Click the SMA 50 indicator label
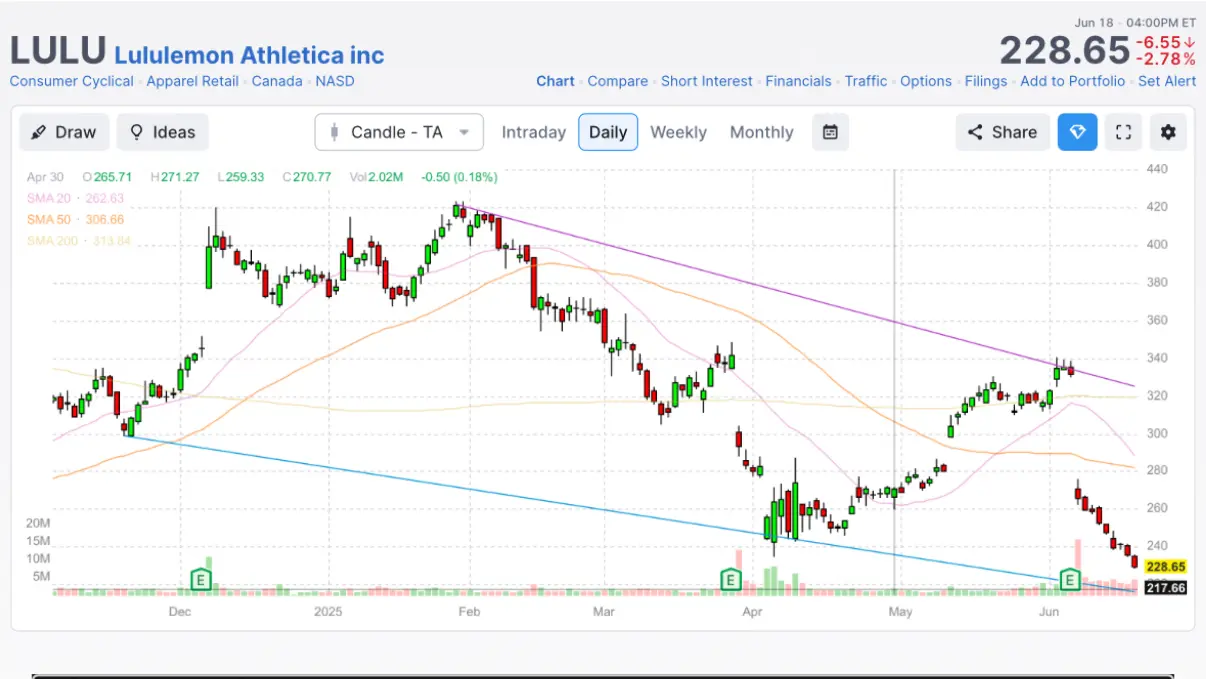Image resolution: width=1206 pixels, height=679 pixels. coord(75,219)
